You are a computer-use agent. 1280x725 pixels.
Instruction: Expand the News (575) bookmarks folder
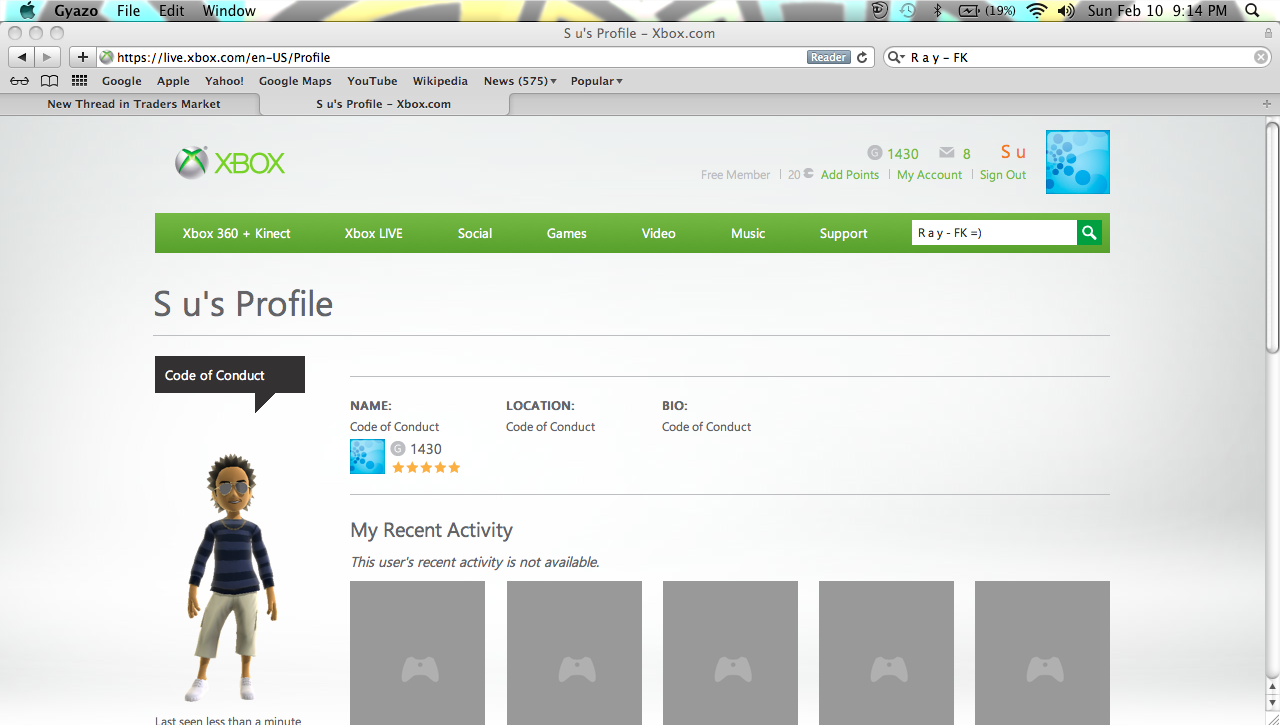(x=520, y=81)
